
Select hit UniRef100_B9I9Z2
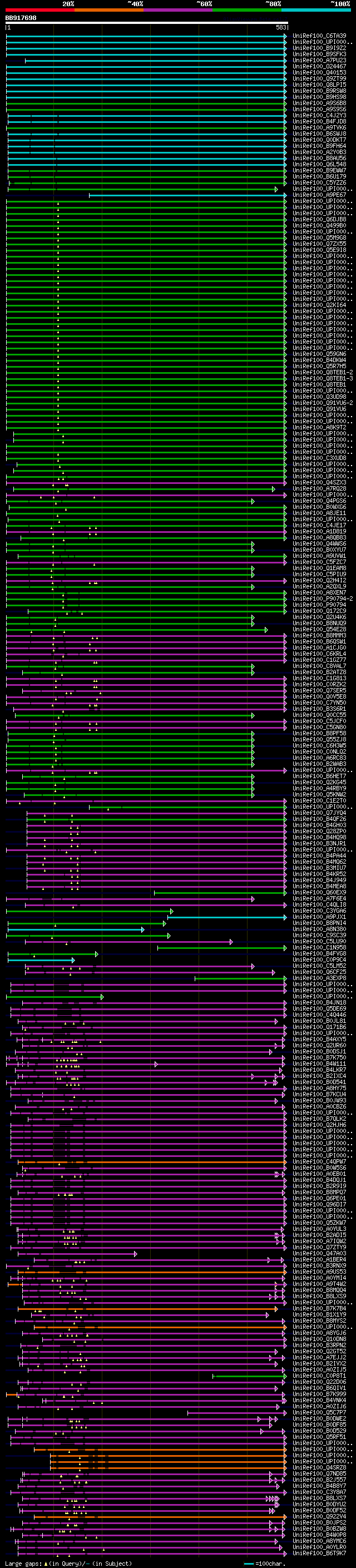(319, 48)
